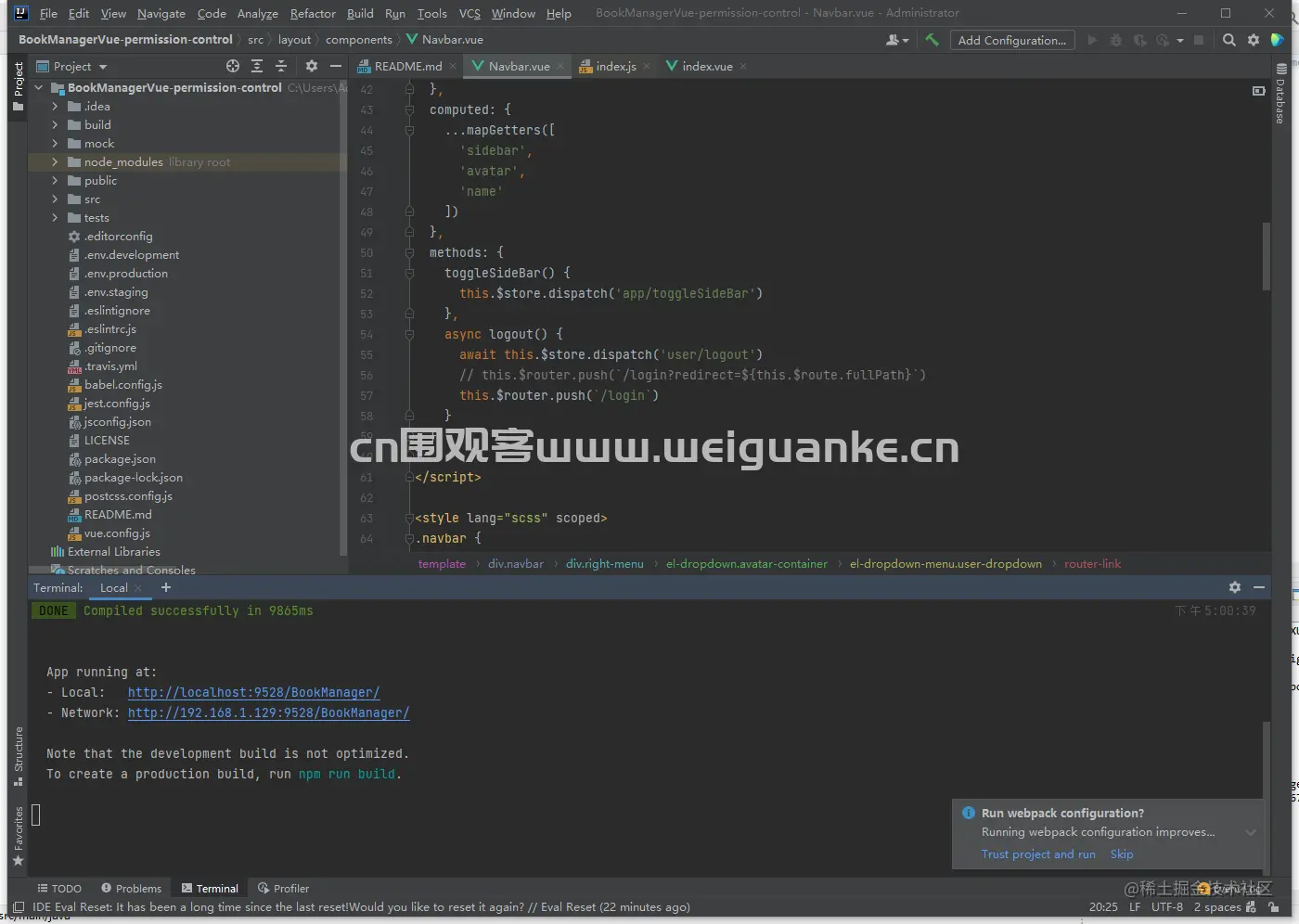Hide the Terminal panel with minus icon
Image resolution: width=1299 pixels, height=924 pixels.
[1259, 587]
